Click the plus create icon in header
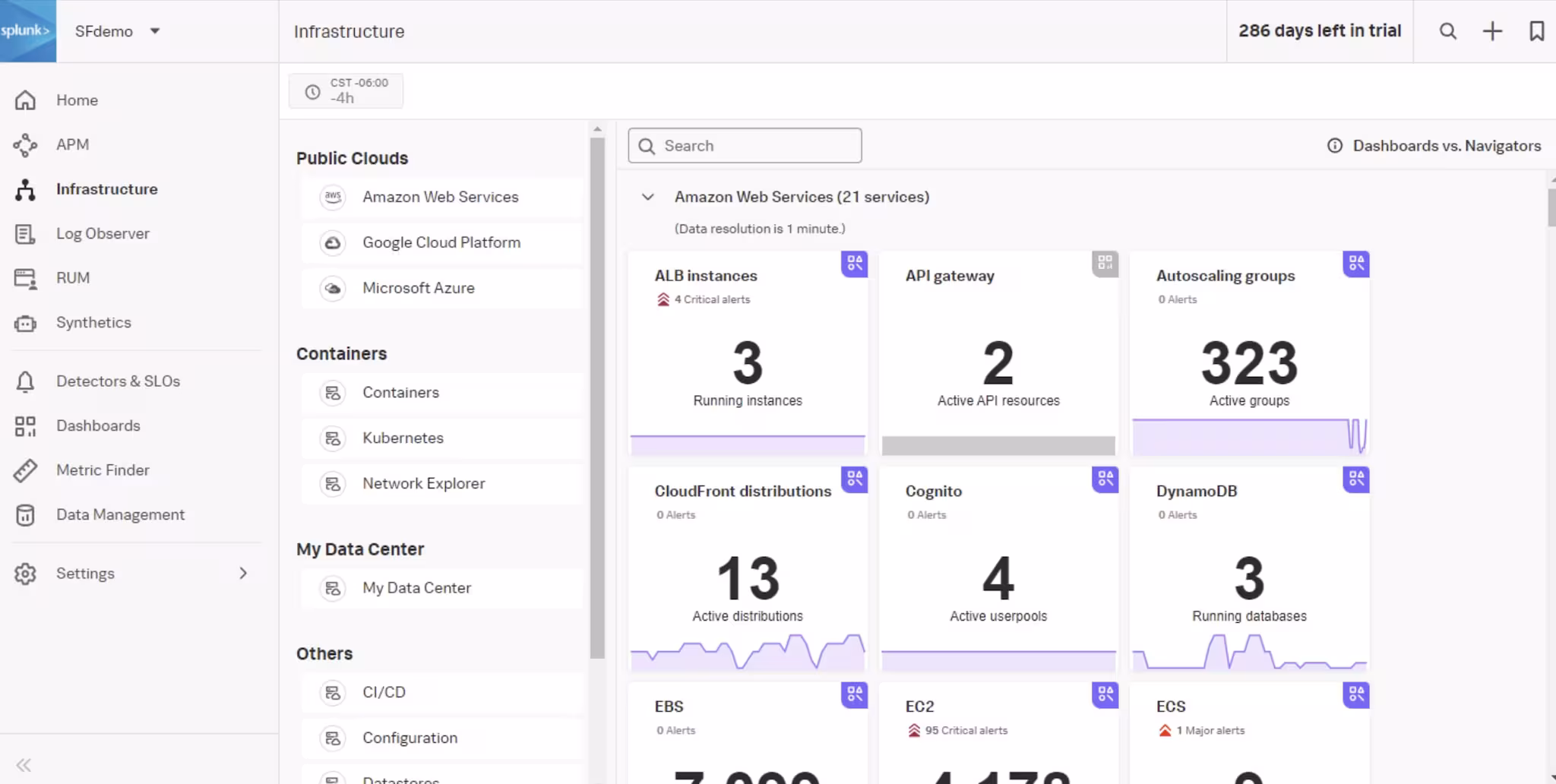The height and width of the screenshot is (784, 1556). (x=1492, y=31)
